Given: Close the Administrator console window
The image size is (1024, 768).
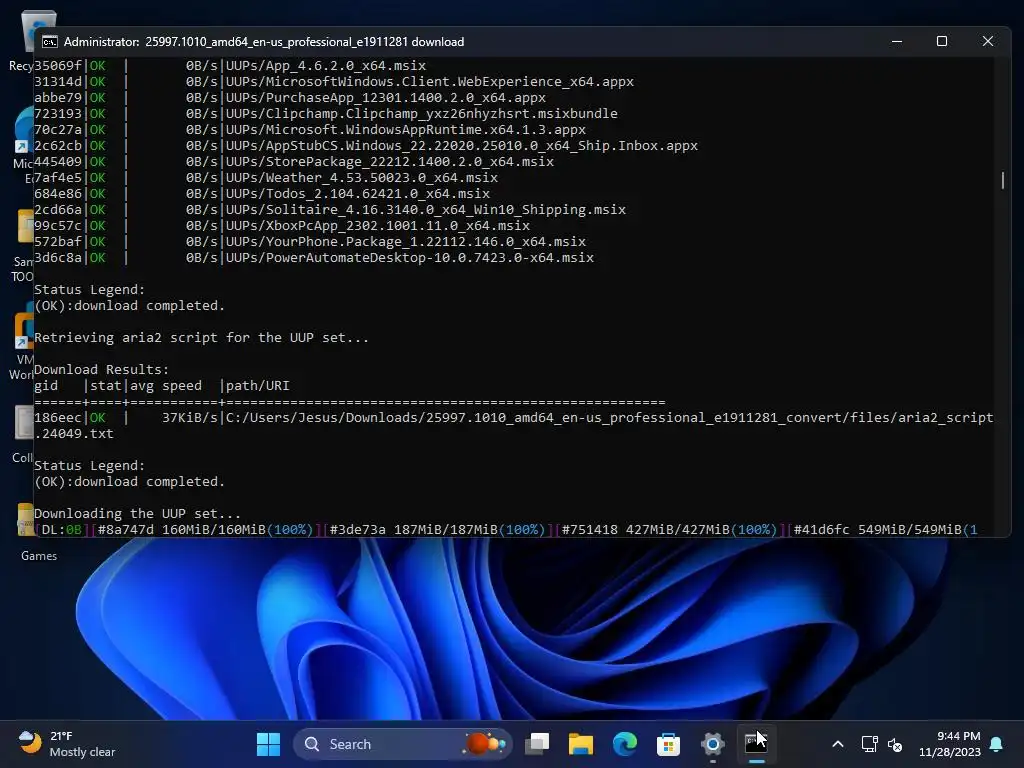Looking at the screenshot, I should point(987,41).
